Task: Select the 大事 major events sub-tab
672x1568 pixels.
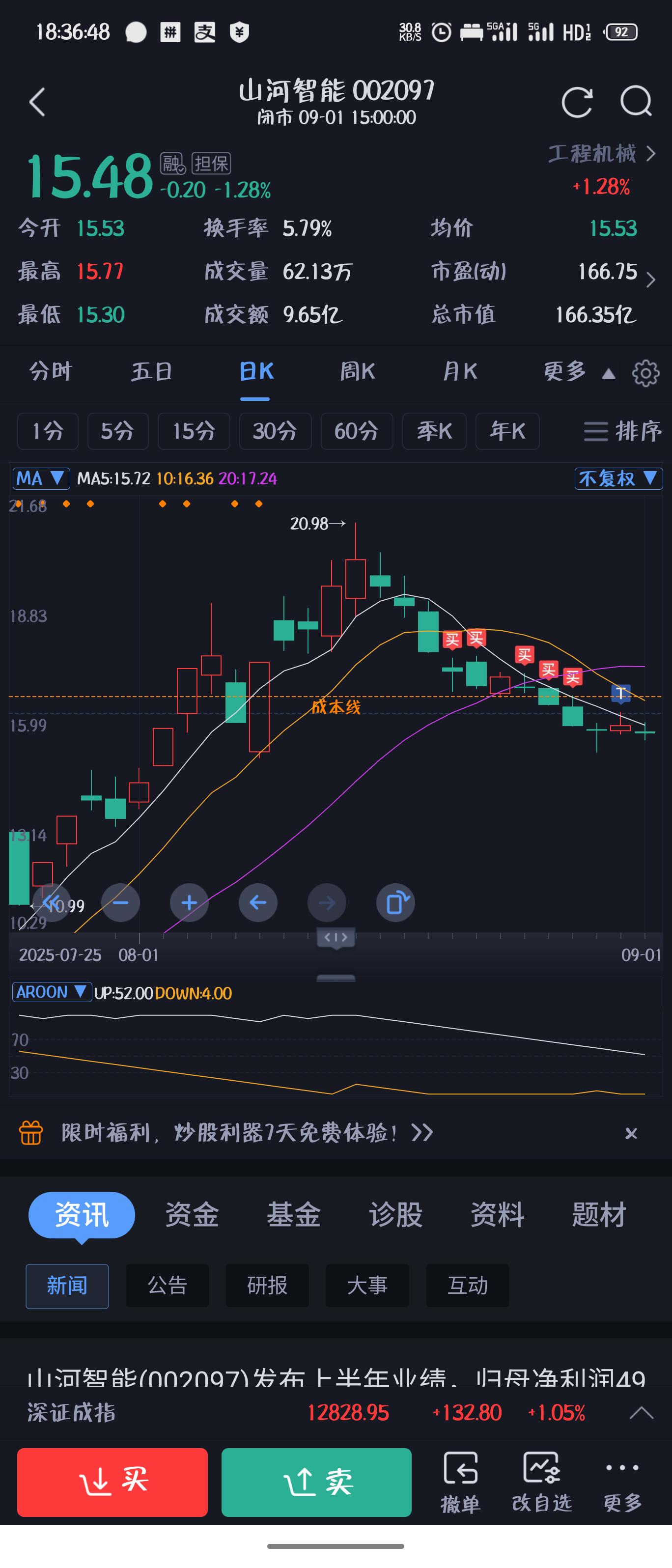Action: [367, 1286]
